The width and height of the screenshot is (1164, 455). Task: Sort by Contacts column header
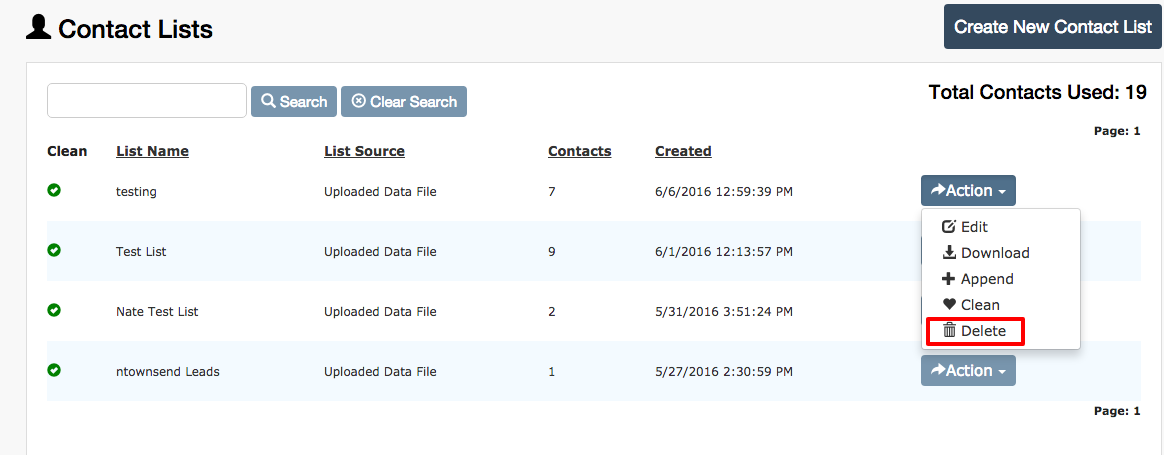click(x=580, y=151)
